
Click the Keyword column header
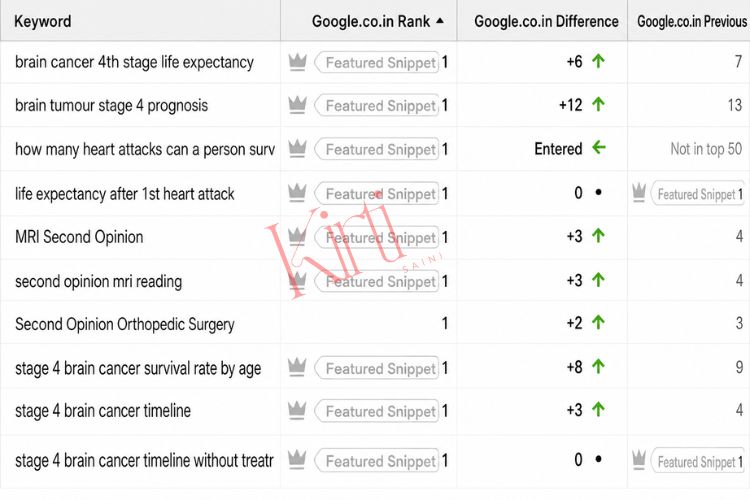(x=43, y=22)
